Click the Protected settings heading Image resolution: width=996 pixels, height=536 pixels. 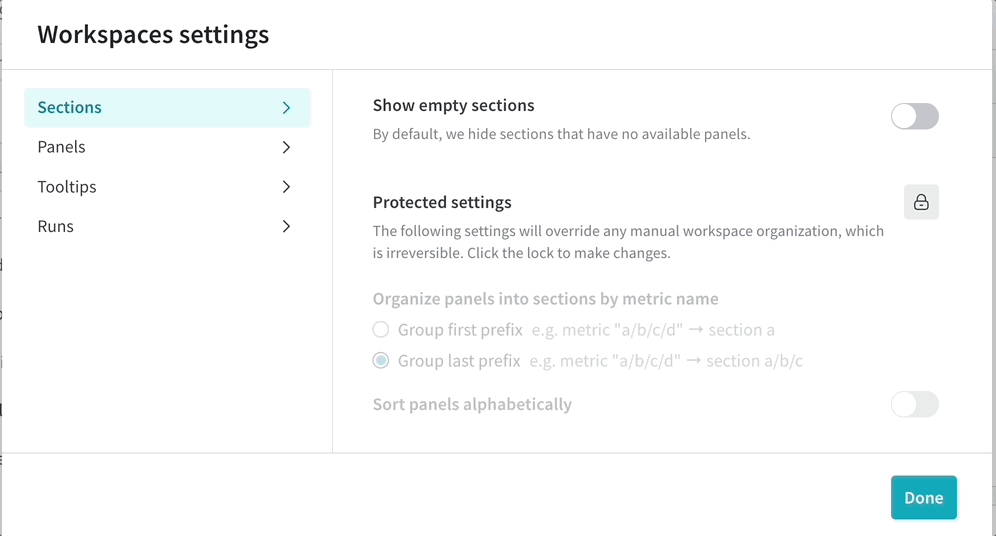[x=442, y=202]
